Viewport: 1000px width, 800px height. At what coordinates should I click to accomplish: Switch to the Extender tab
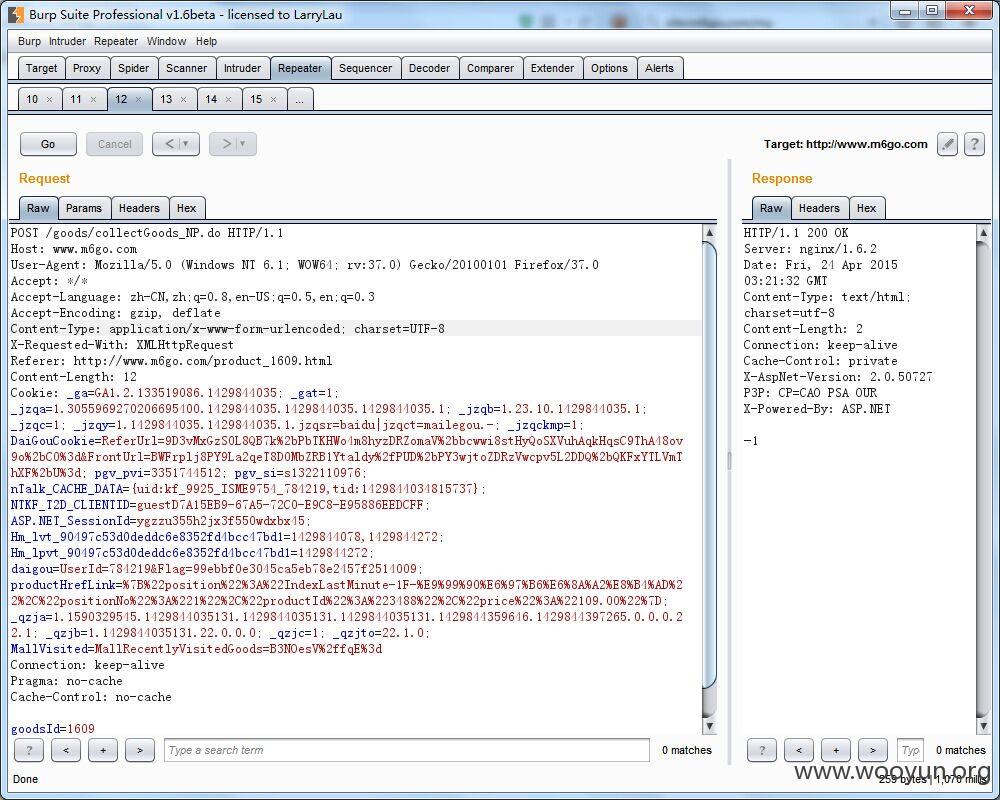coord(552,68)
